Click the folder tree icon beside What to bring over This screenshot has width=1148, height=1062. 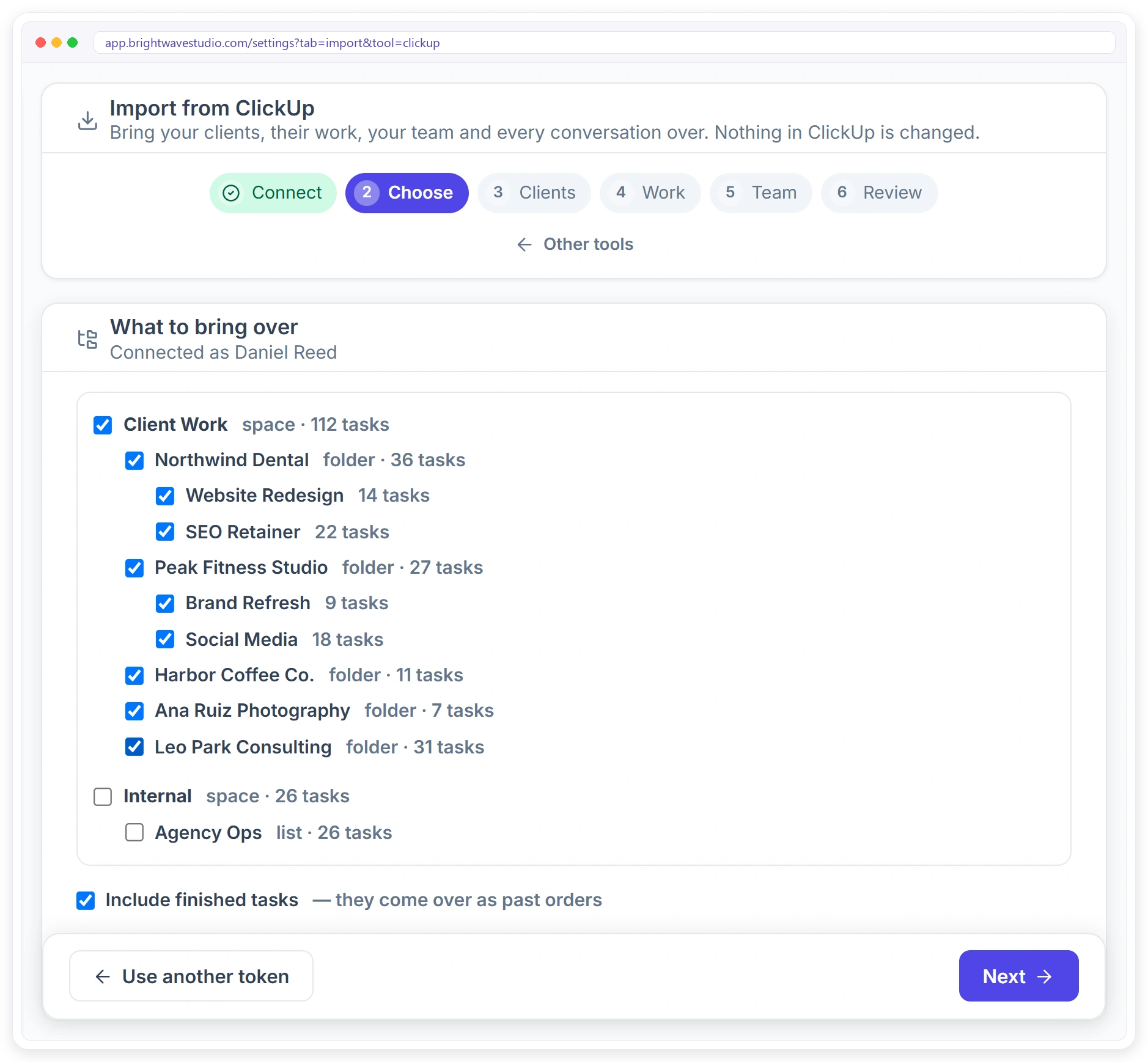click(x=87, y=339)
